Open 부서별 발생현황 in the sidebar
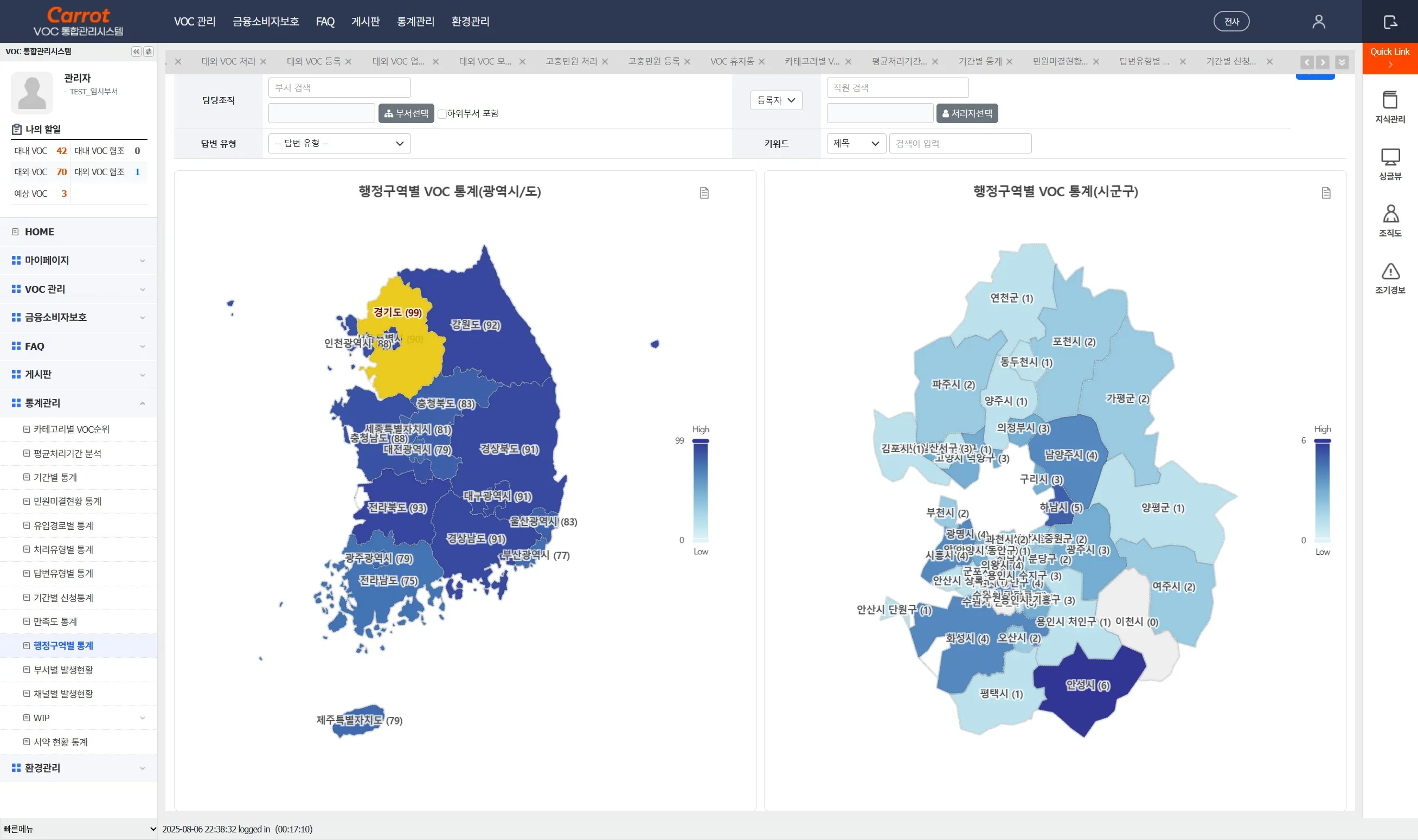The height and width of the screenshot is (840, 1418). click(x=79, y=670)
